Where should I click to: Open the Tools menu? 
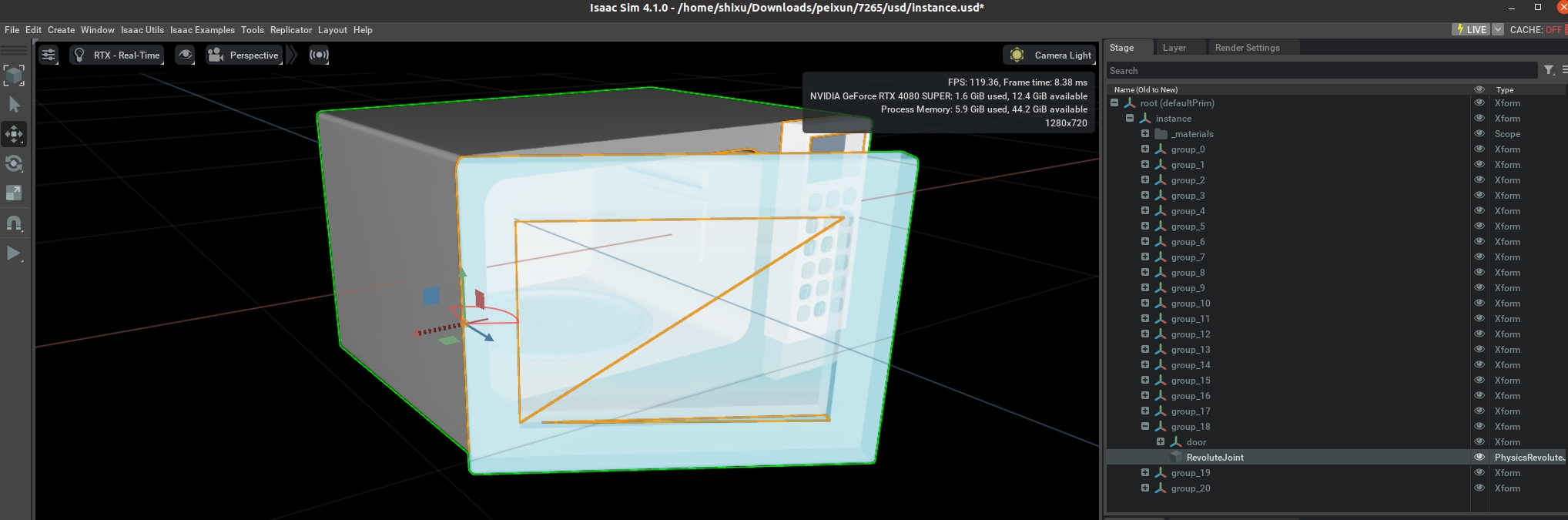(x=253, y=30)
